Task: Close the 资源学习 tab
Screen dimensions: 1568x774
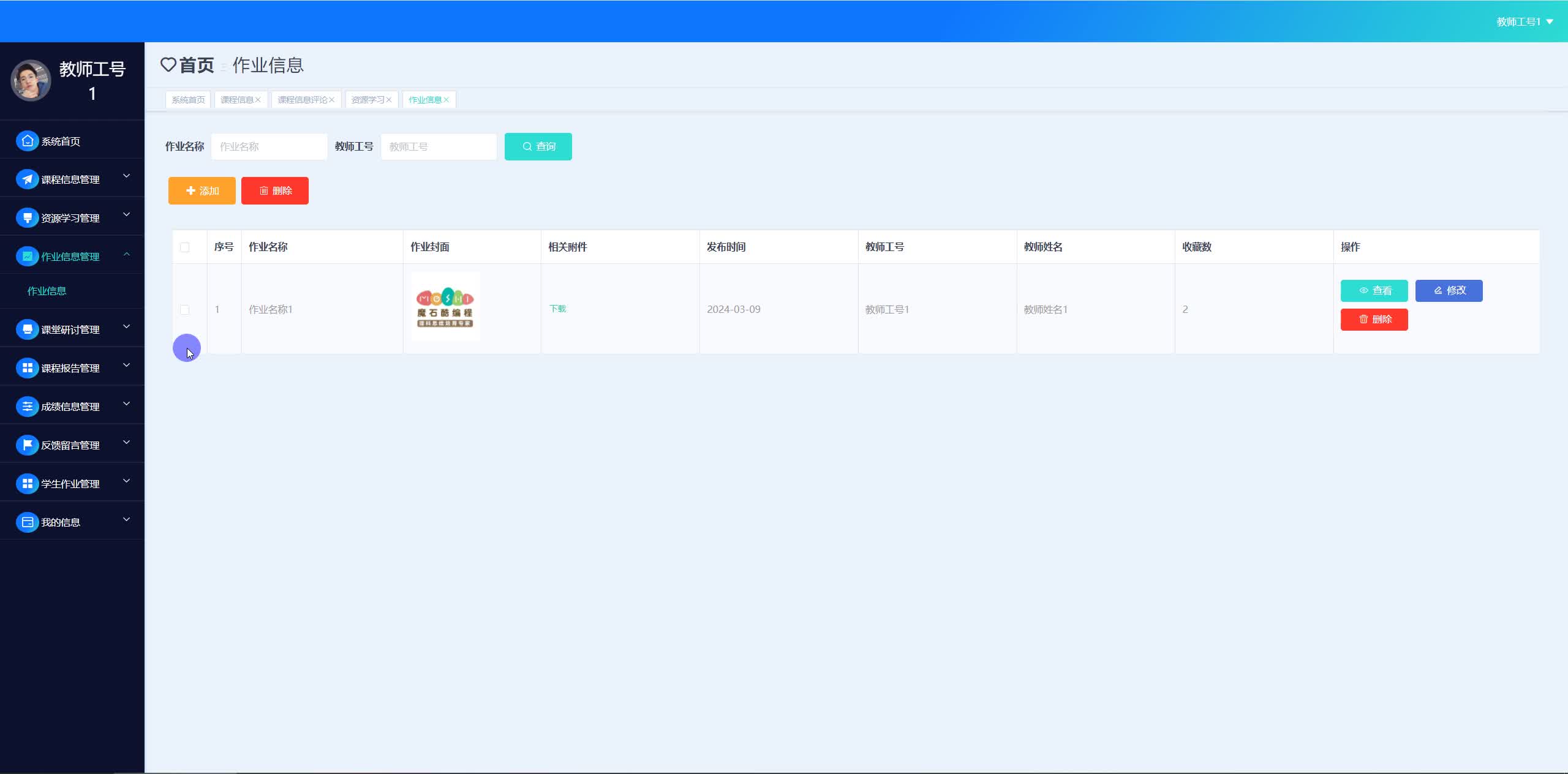Action: click(x=388, y=100)
